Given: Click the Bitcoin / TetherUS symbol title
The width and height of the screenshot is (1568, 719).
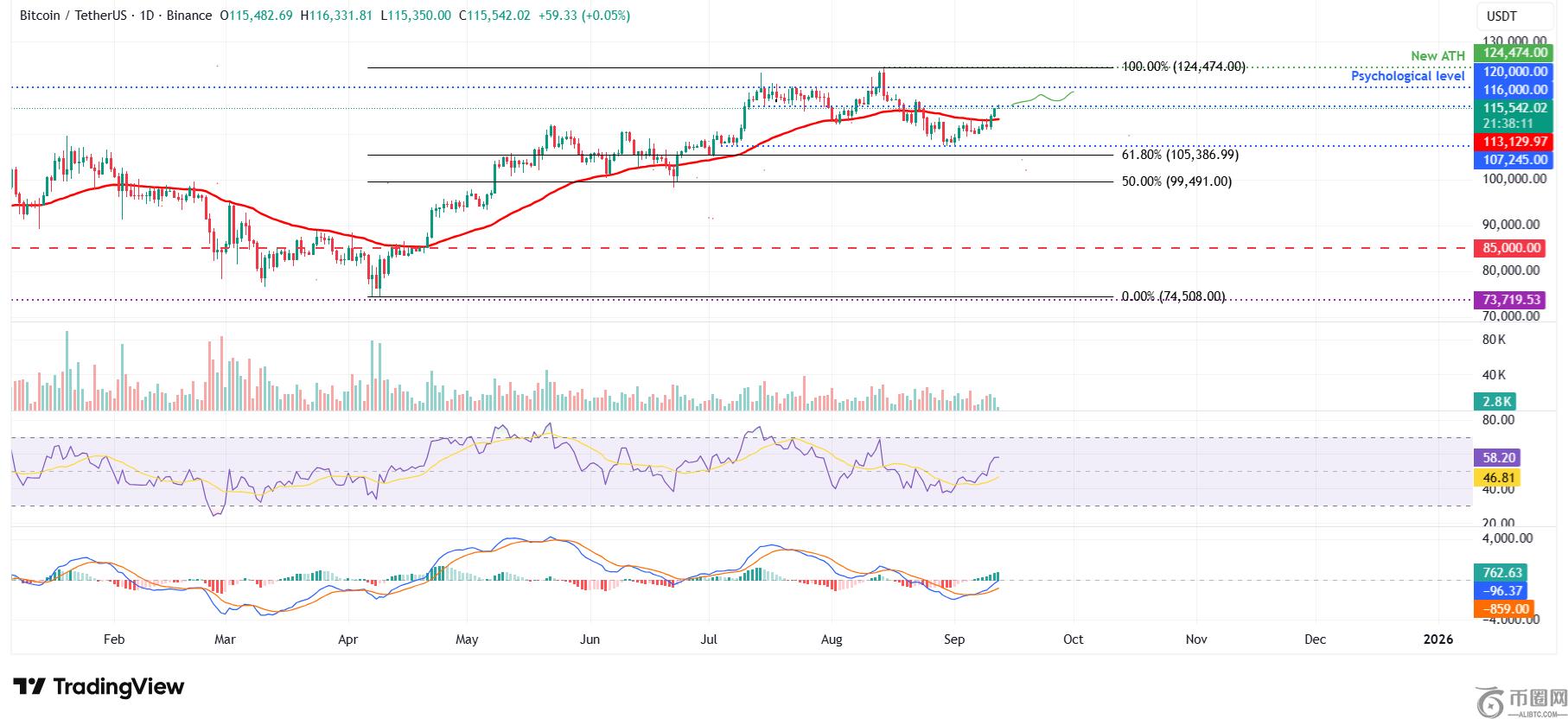Looking at the screenshot, I should (75, 16).
